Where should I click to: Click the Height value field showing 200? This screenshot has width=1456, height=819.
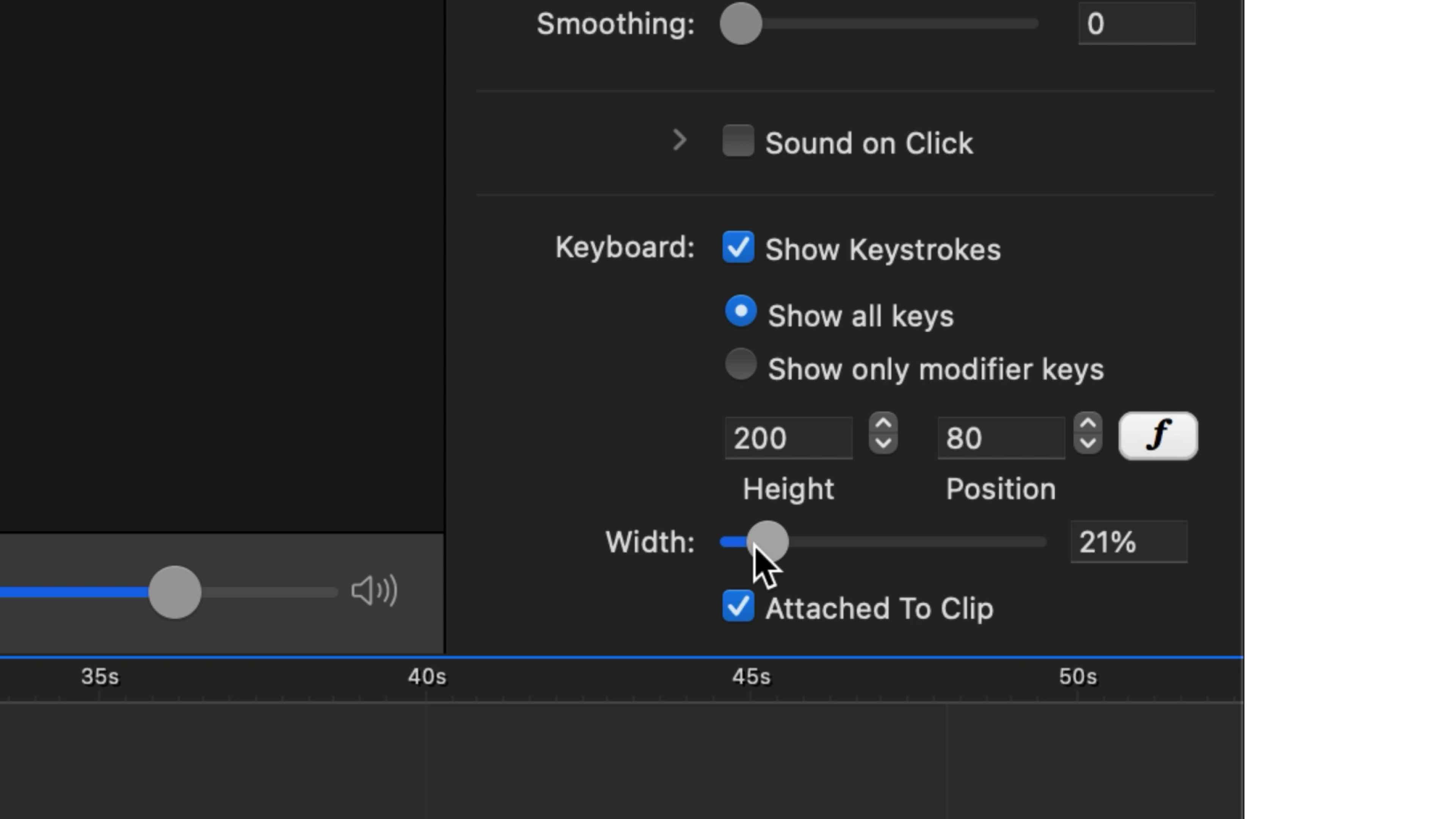[x=789, y=438]
